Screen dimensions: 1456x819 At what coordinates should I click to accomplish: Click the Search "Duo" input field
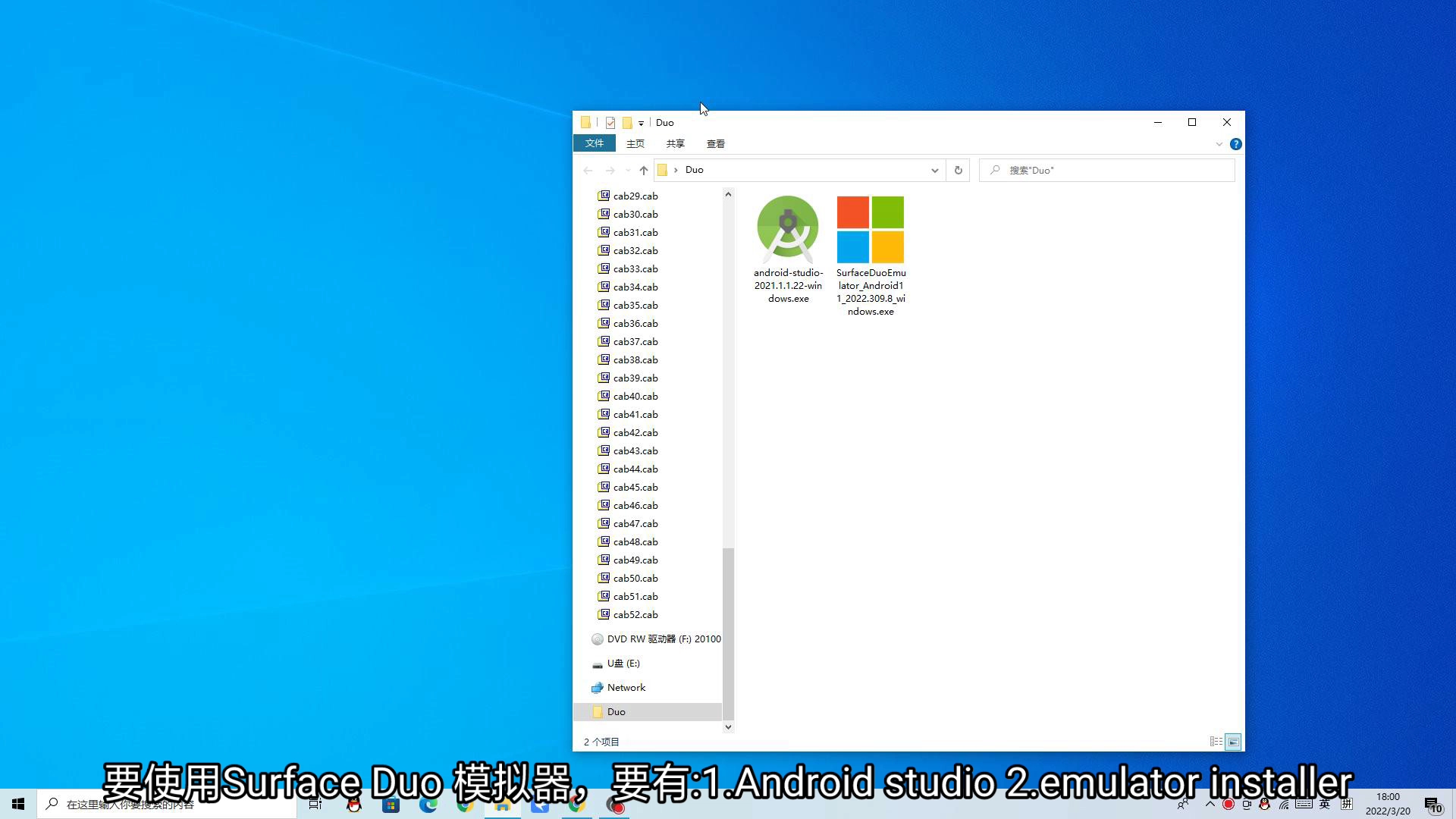1107,170
